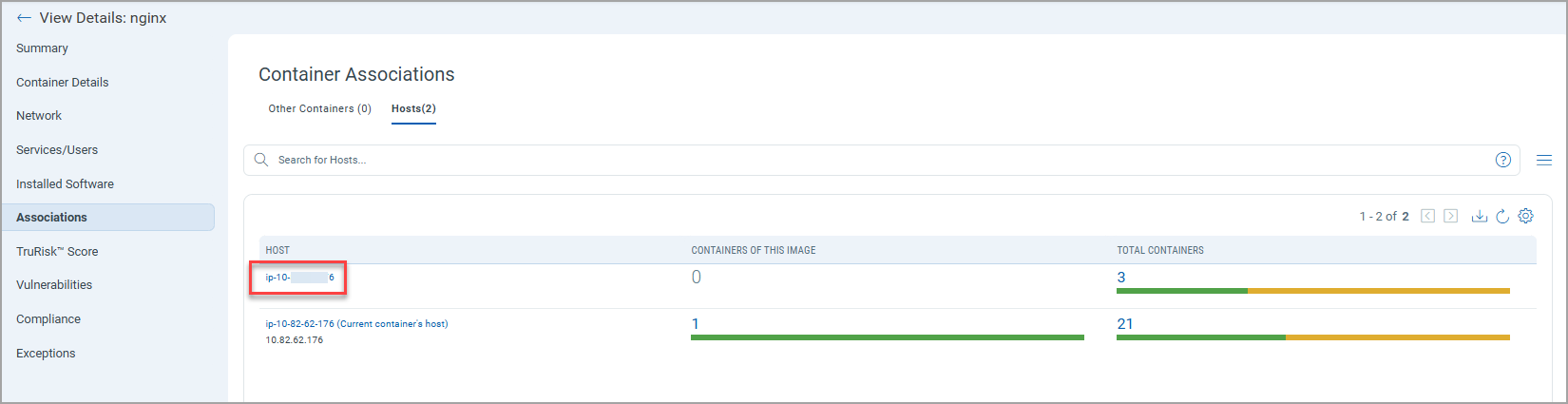Select Associations in sidebar
This screenshot has width=1568, height=404.
tap(108, 218)
